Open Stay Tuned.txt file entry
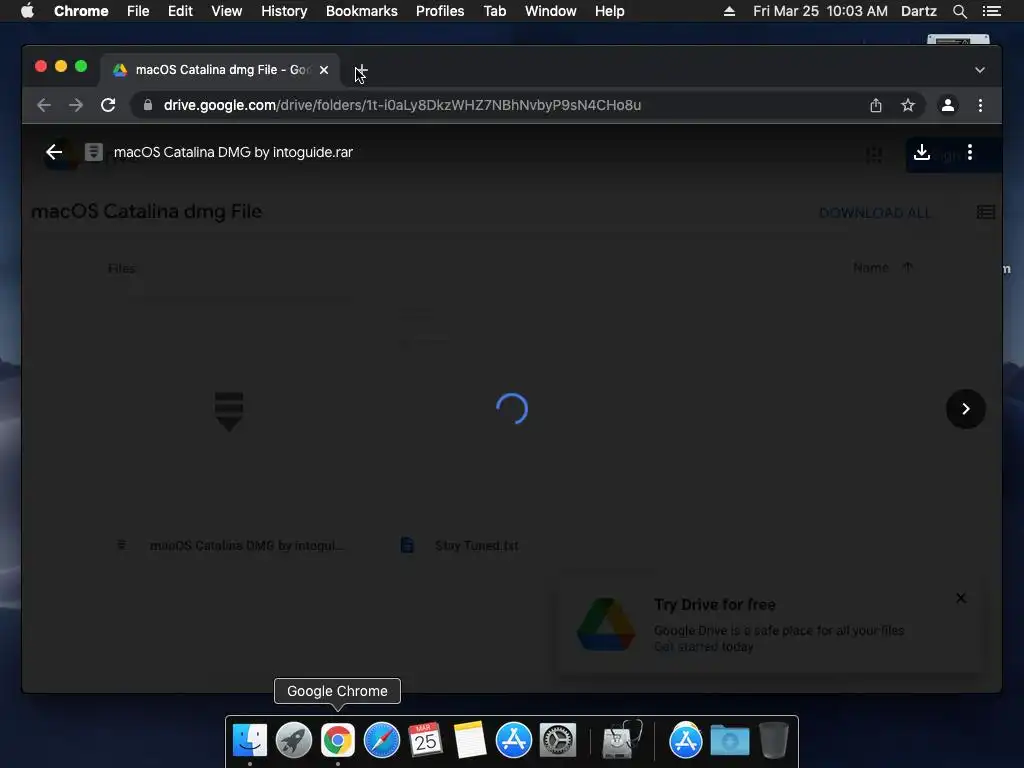Viewport: 1024px width, 768px height. coord(477,545)
